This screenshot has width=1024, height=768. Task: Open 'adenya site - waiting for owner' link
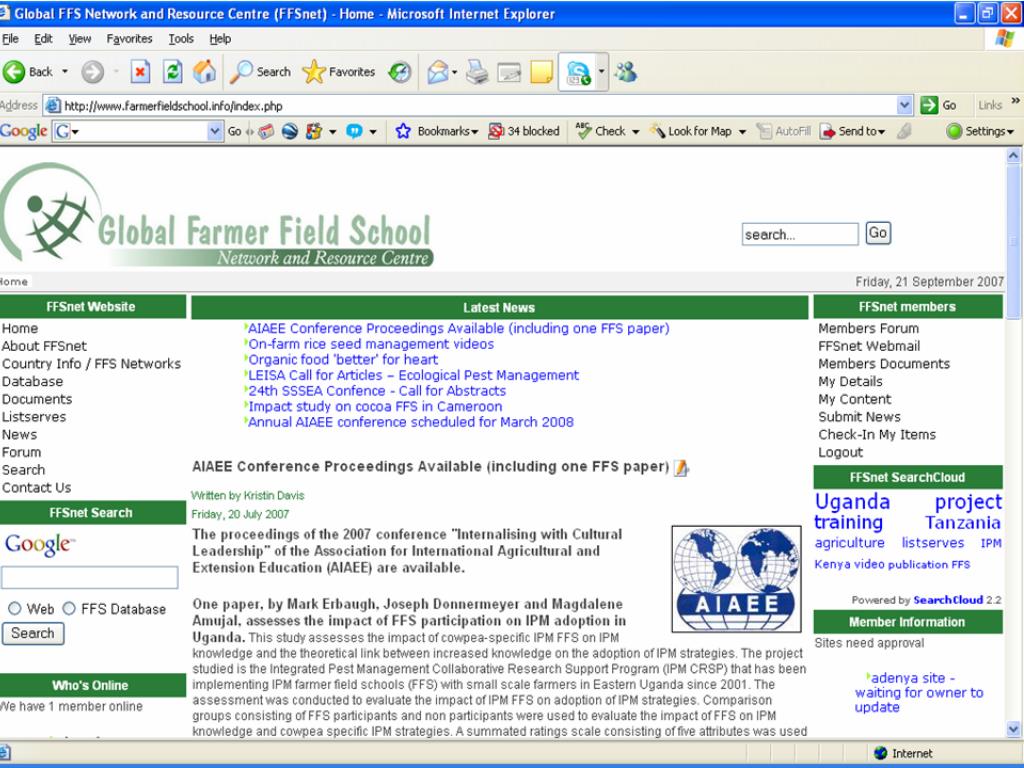[x=918, y=692]
